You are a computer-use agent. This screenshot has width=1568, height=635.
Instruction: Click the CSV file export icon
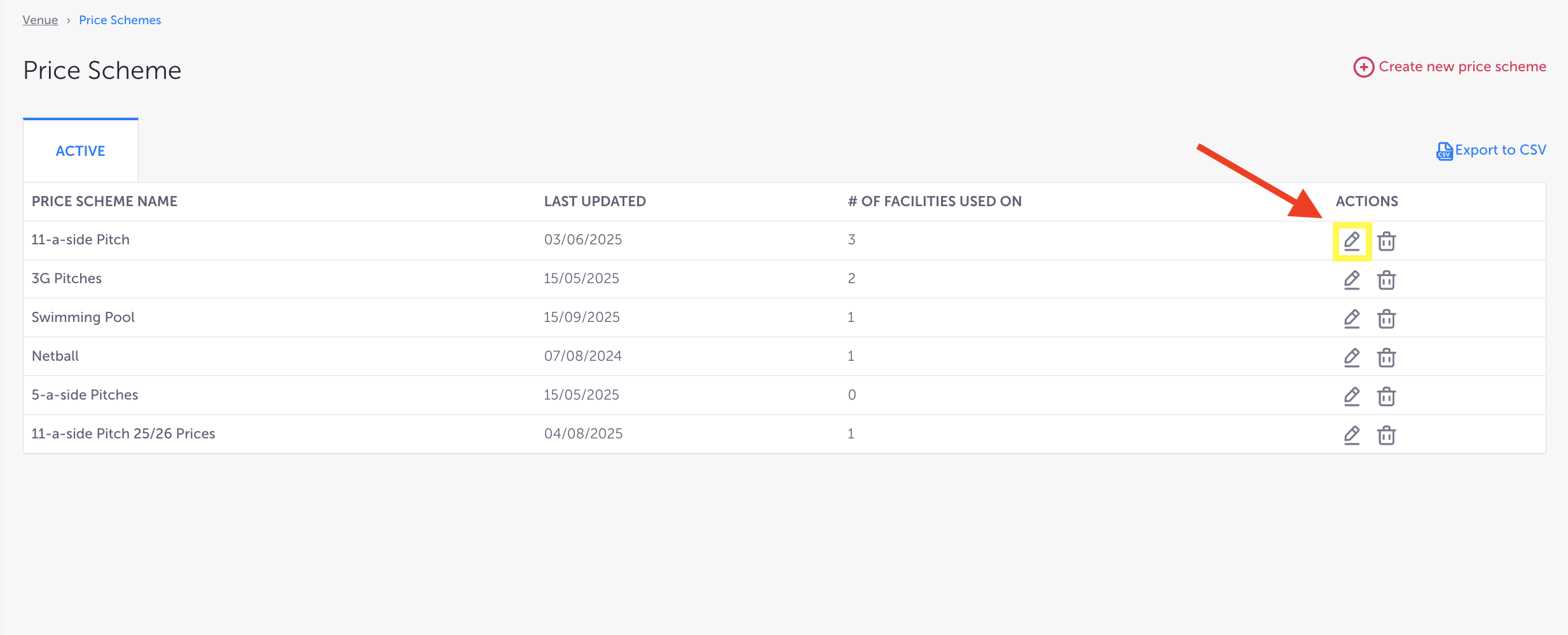point(1444,151)
